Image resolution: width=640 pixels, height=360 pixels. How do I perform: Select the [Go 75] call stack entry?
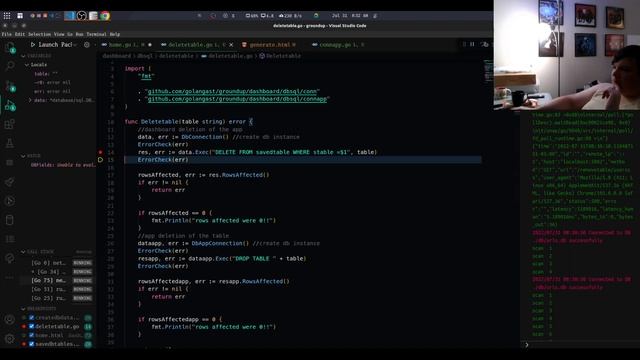pos(57,280)
